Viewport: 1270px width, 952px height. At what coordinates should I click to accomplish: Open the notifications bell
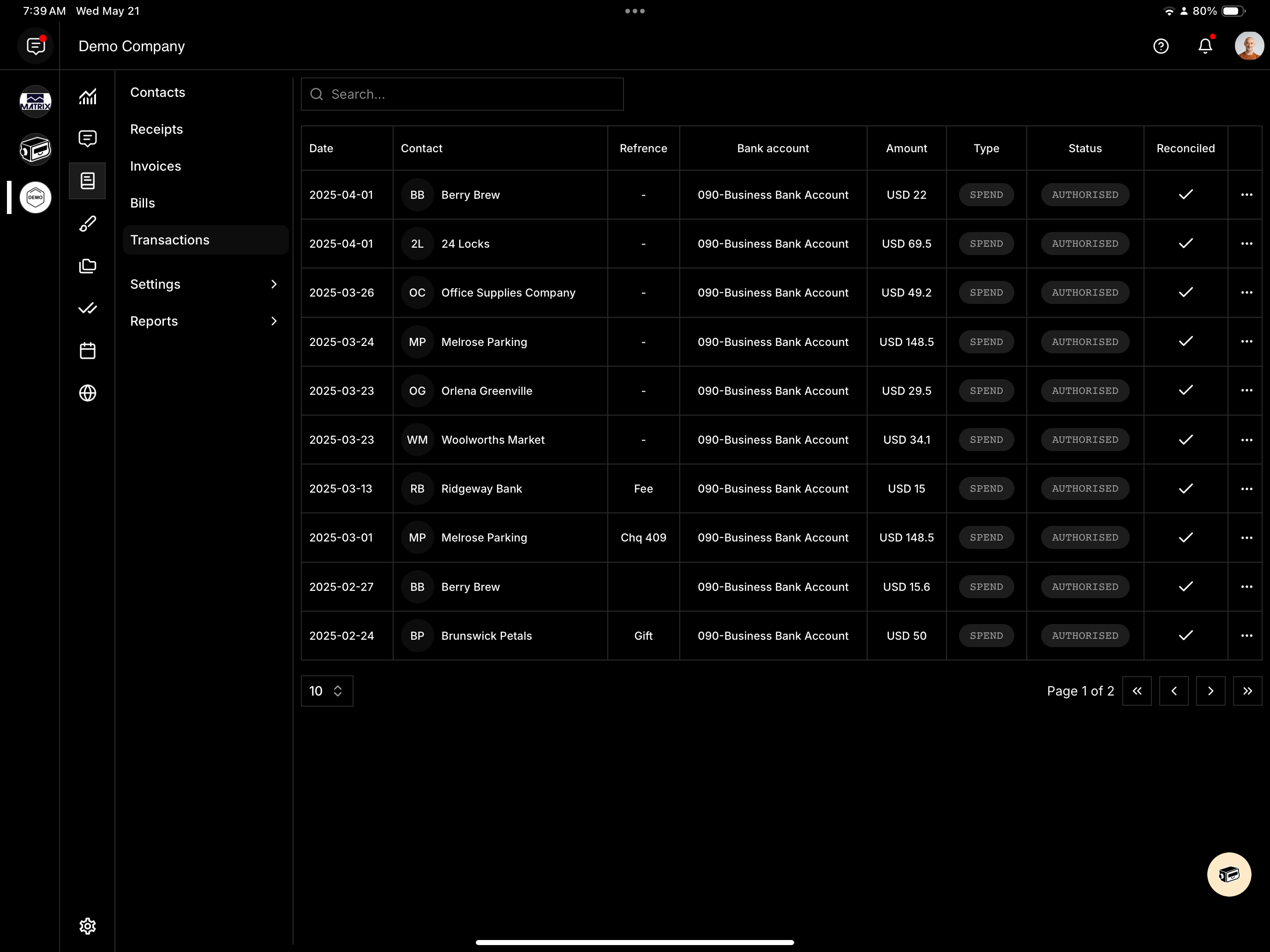(1205, 46)
